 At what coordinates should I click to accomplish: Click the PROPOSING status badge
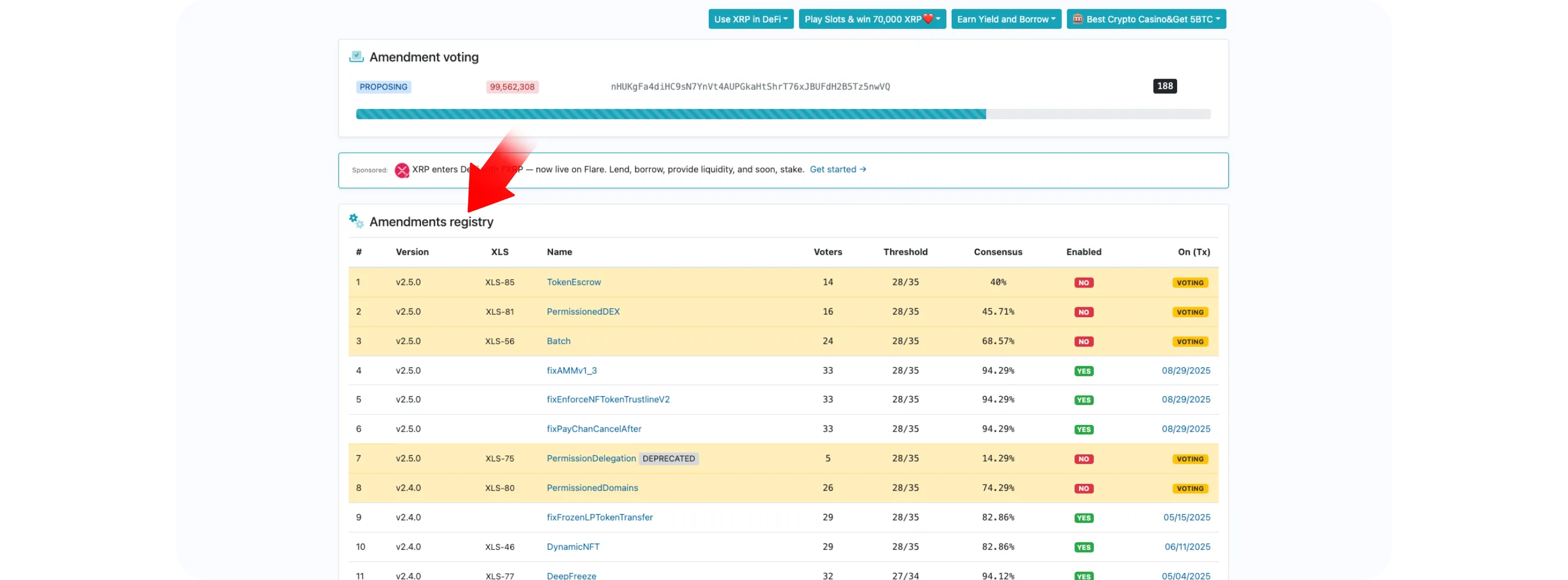pos(383,87)
